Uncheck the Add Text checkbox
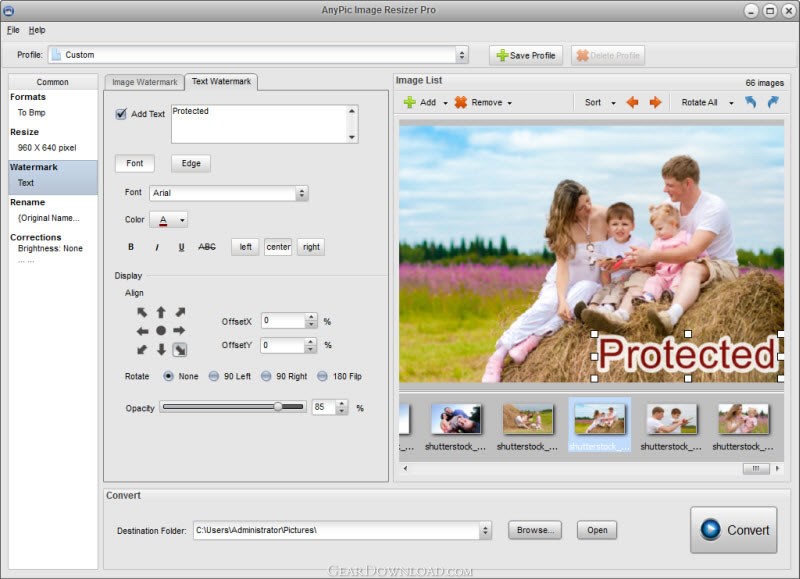The width and height of the screenshot is (800, 579). pos(121,114)
